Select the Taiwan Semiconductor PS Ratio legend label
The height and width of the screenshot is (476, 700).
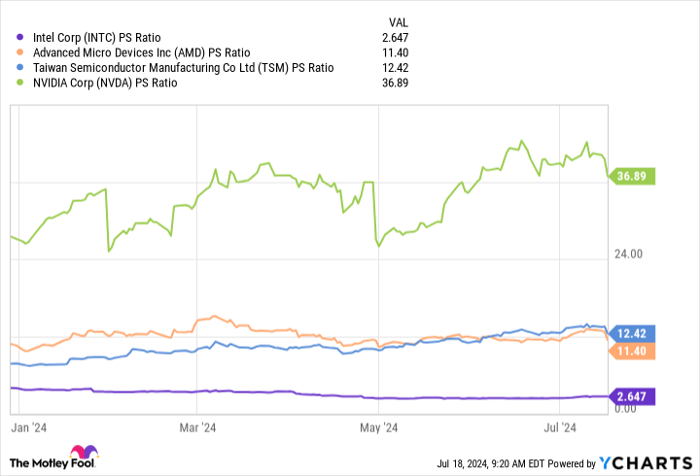(x=183, y=67)
